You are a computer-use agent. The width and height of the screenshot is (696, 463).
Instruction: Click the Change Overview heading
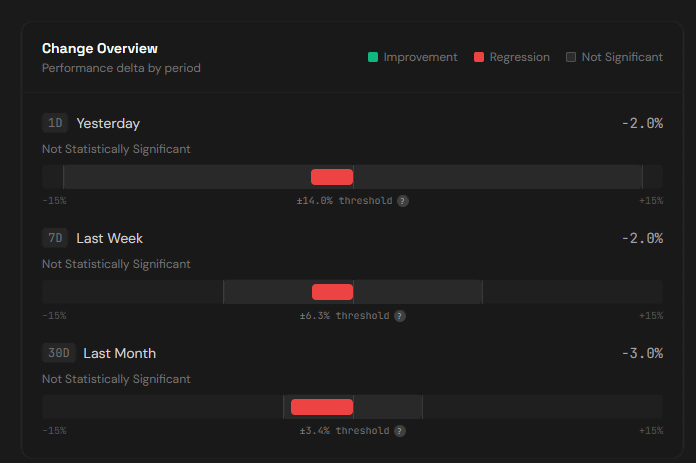click(x=100, y=48)
